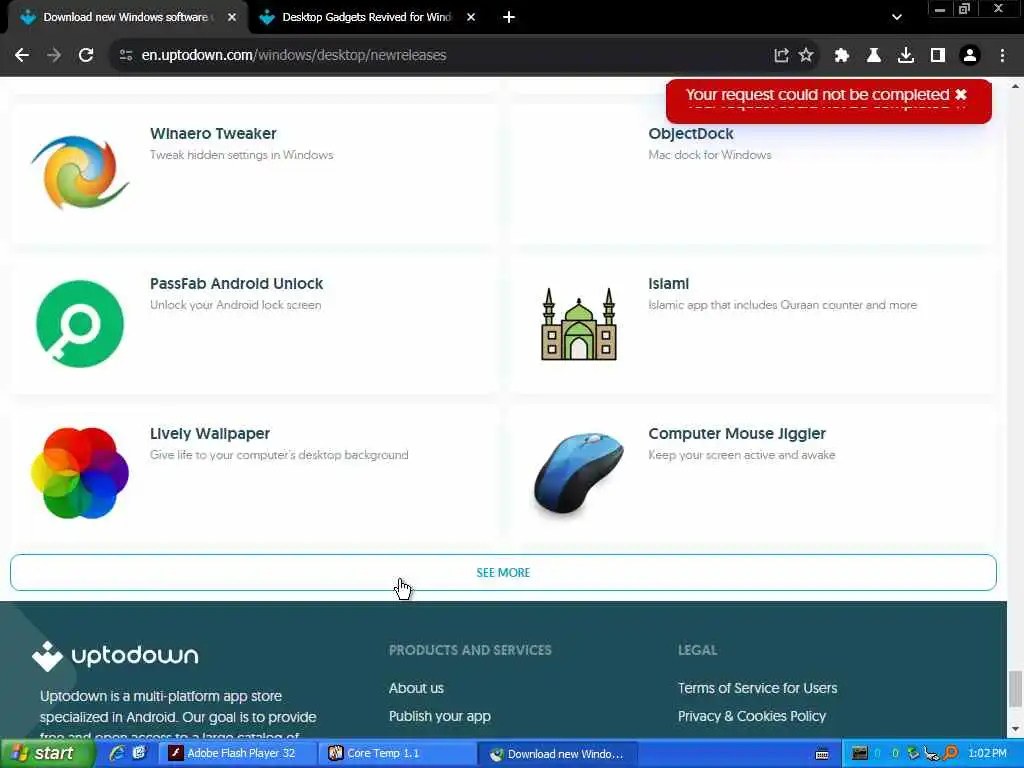Reload the current page
The width and height of the screenshot is (1024, 768).
86,56
